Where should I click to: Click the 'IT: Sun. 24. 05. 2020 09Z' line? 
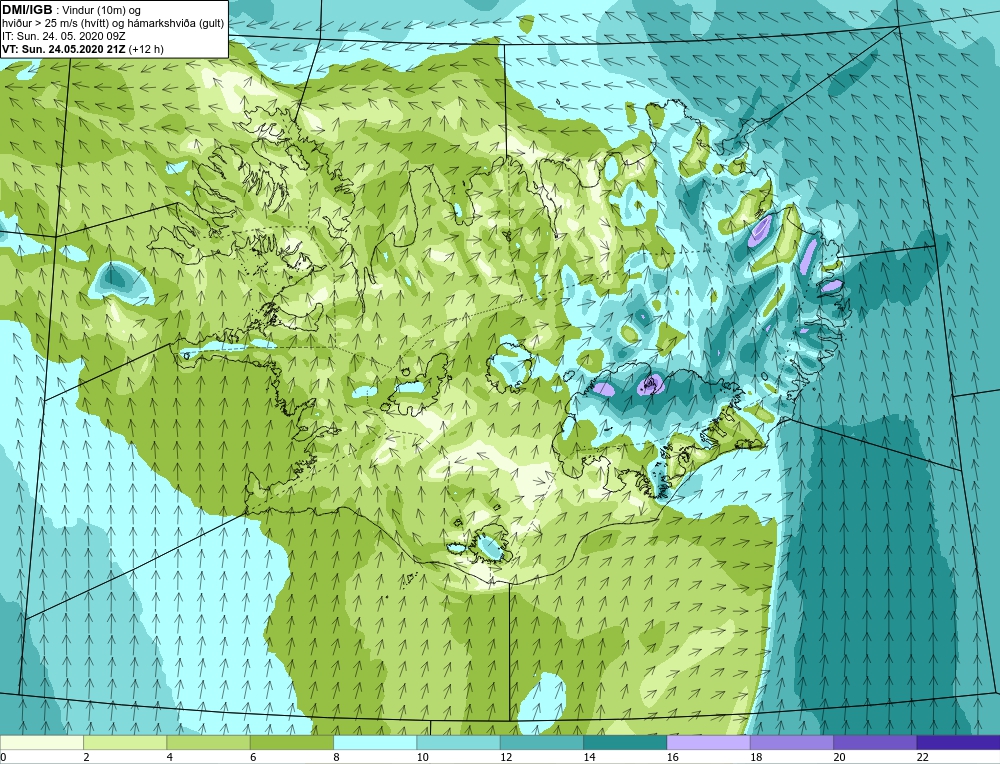[x=64, y=36]
